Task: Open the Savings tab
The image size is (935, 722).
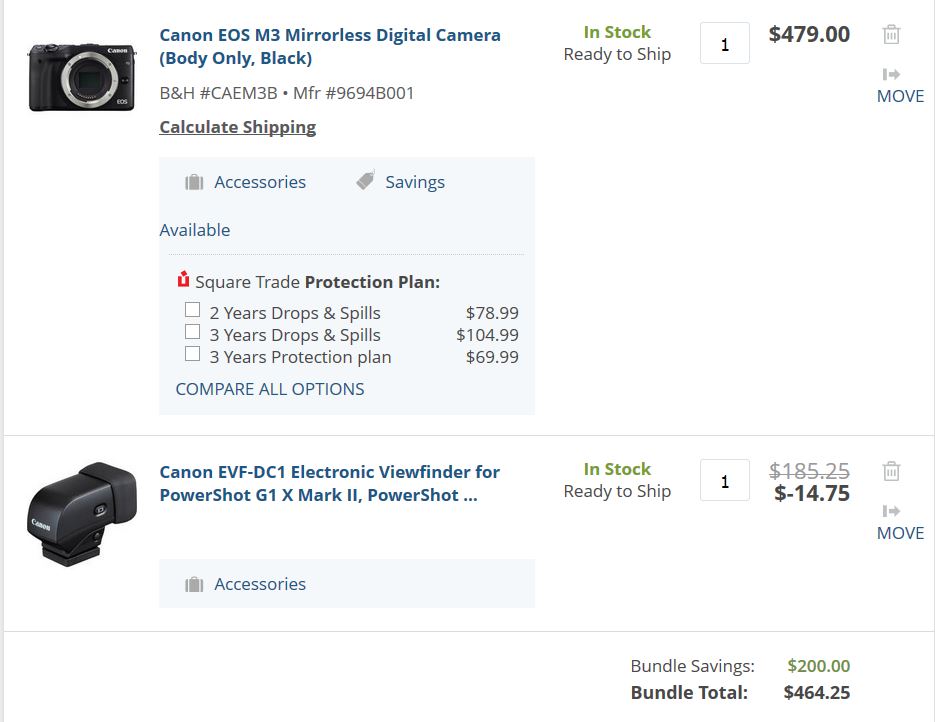Action: (x=414, y=182)
